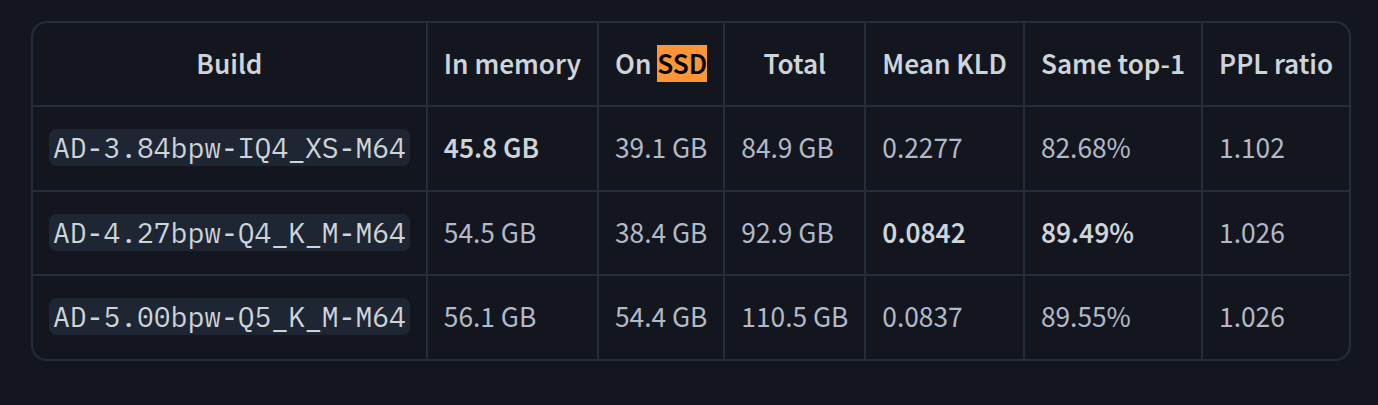The height and width of the screenshot is (405, 1378).
Task: Click the 39.1 GB SSD value
Action: point(661,149)
